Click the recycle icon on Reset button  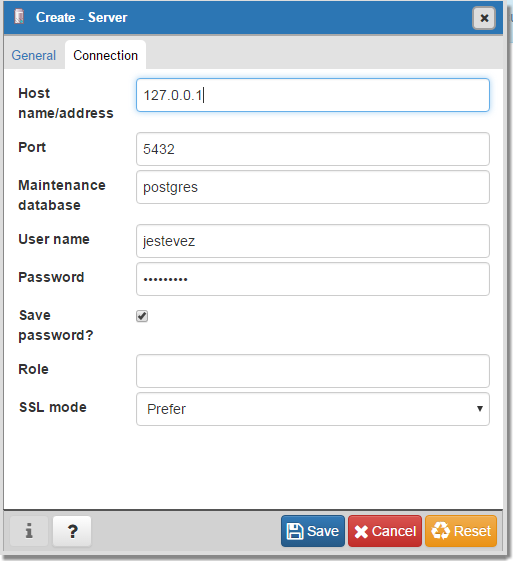[x=441, y=531]
